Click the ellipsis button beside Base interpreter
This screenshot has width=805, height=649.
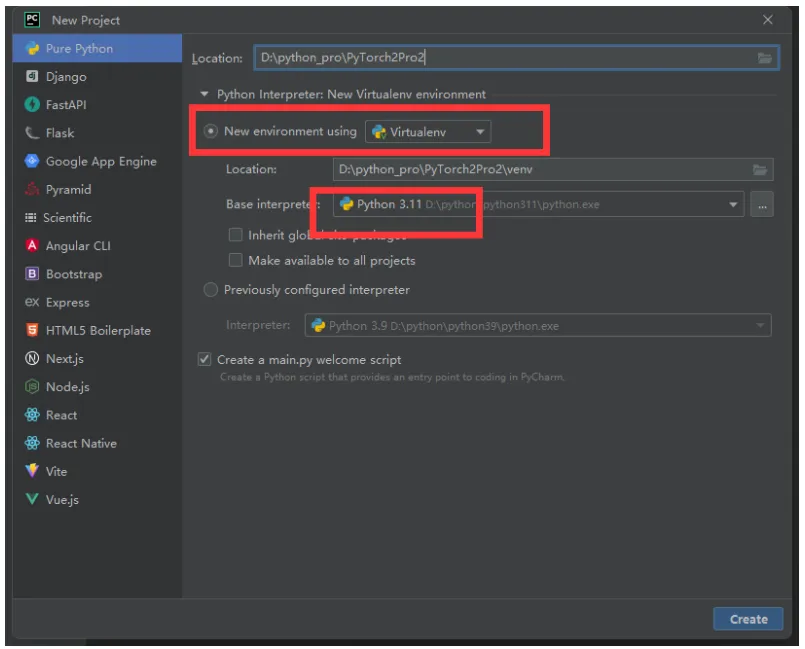(x=761, y=205)
